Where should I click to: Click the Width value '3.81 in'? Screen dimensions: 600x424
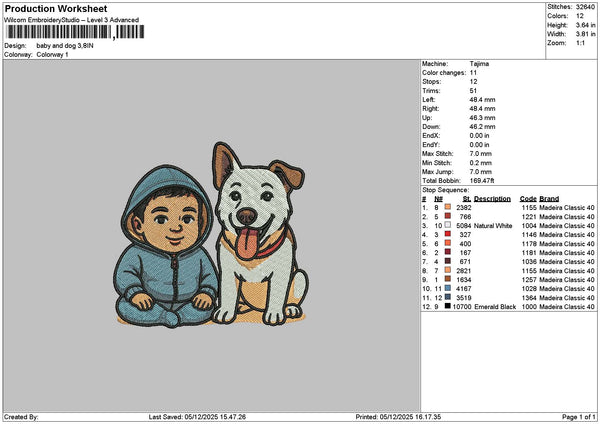tap(585, 34)
